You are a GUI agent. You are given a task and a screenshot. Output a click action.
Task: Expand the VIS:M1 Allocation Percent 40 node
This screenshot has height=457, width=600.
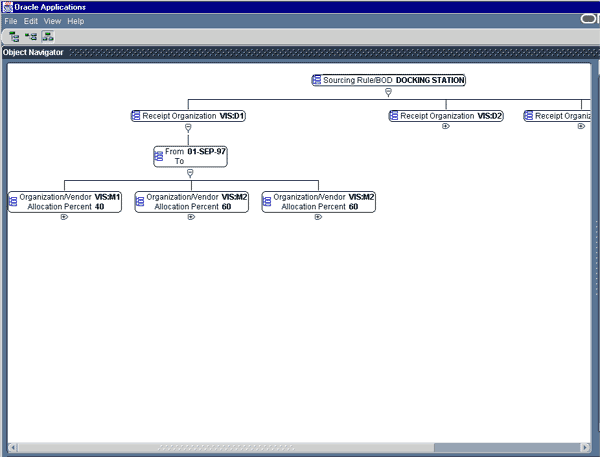[x=64, y=217]
